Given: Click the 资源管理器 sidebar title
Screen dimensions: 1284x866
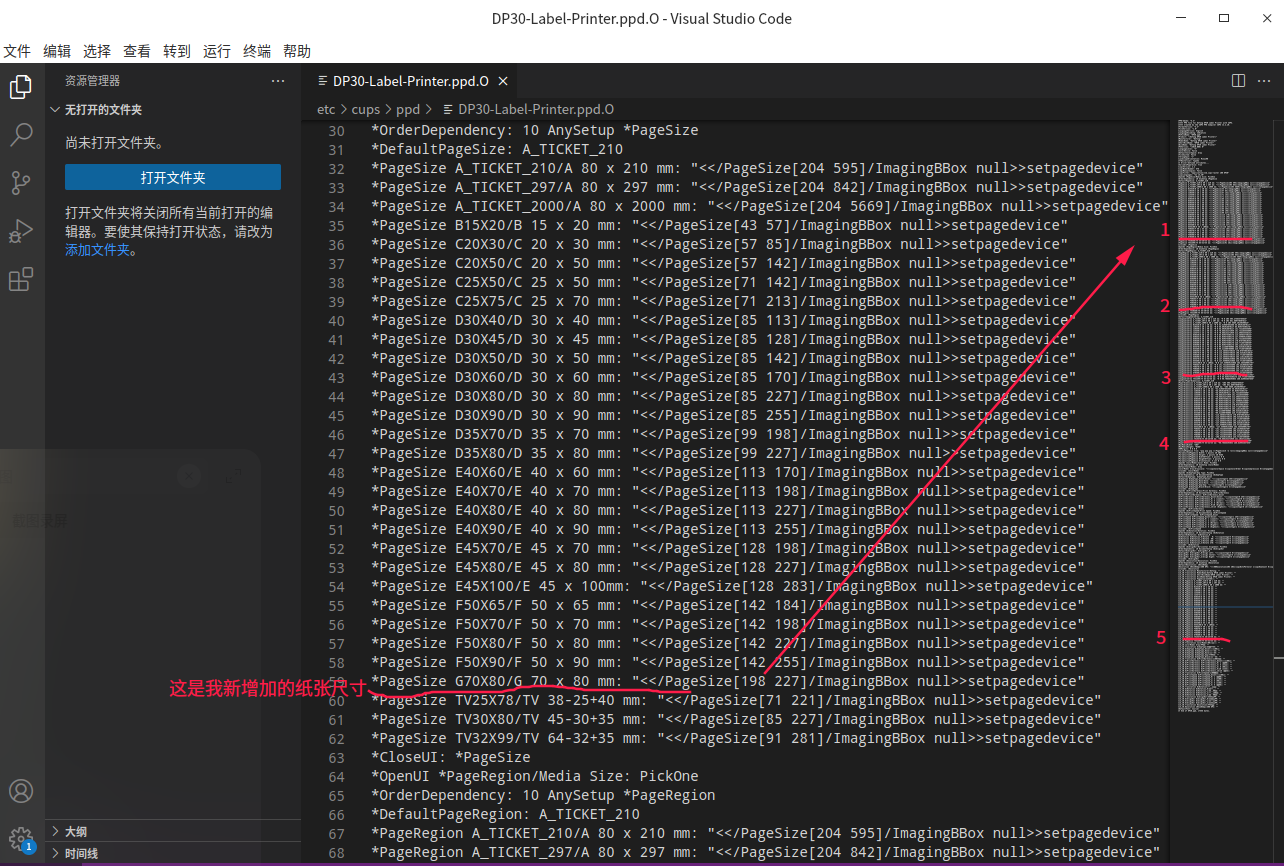Looking at the screenshot, I should [92, 81].
